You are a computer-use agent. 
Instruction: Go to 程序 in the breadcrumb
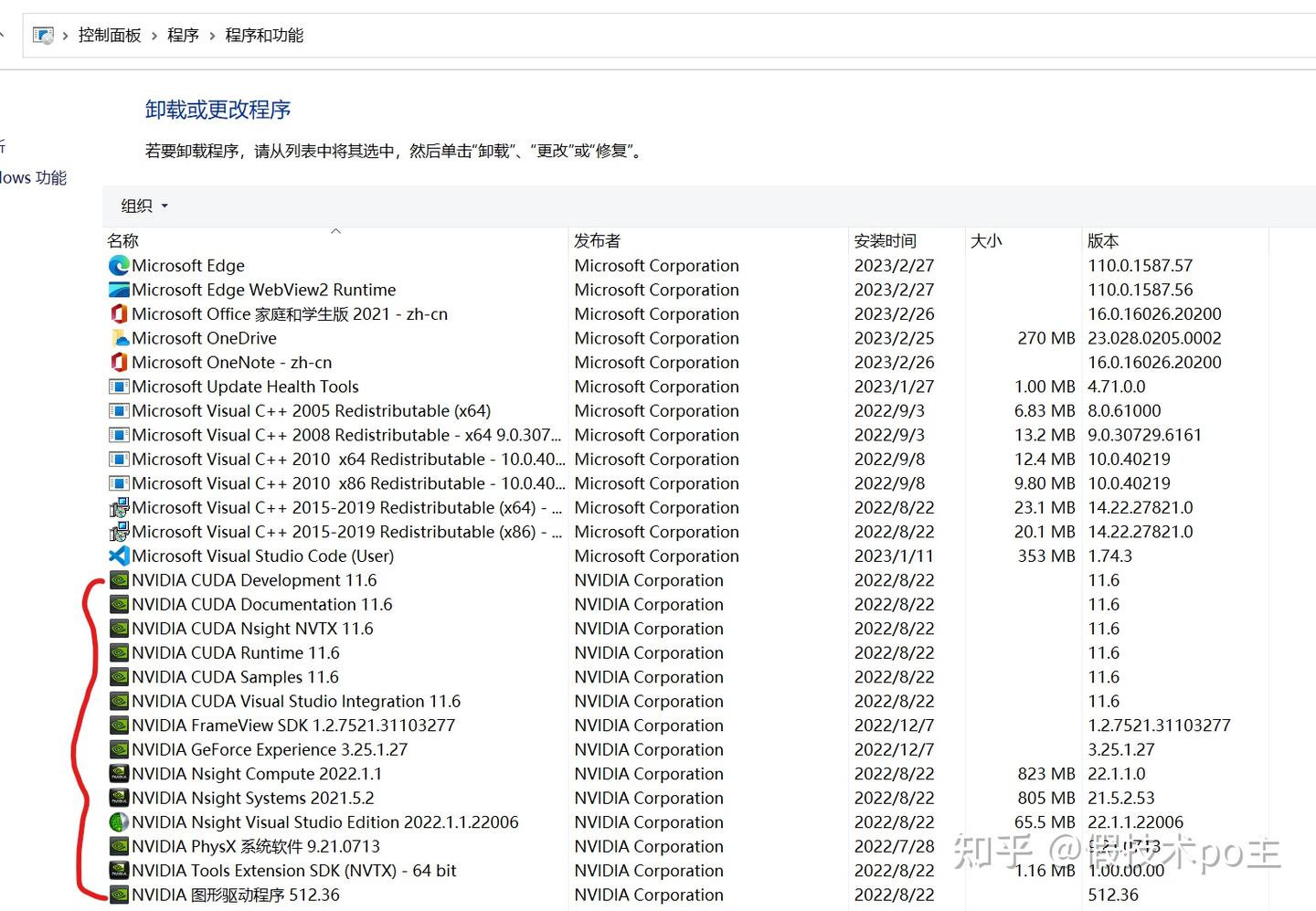(x=183, y=36)
